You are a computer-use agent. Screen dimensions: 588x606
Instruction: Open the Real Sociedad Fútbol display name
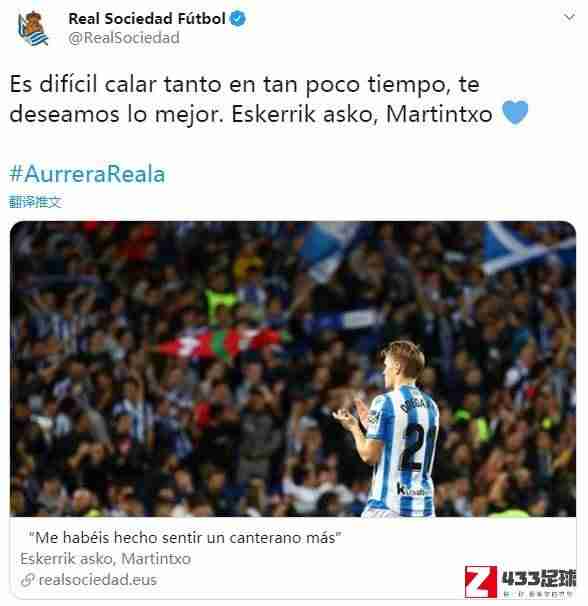click(147, 18)
